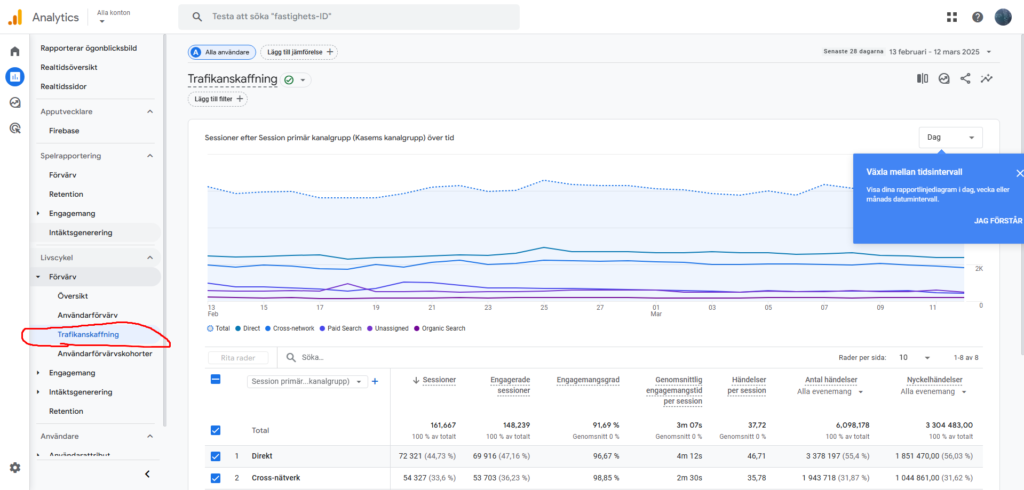Open the Alla konton account dropdown
The height and width of the screenshot is (490, 1024).
pos(112,16)
